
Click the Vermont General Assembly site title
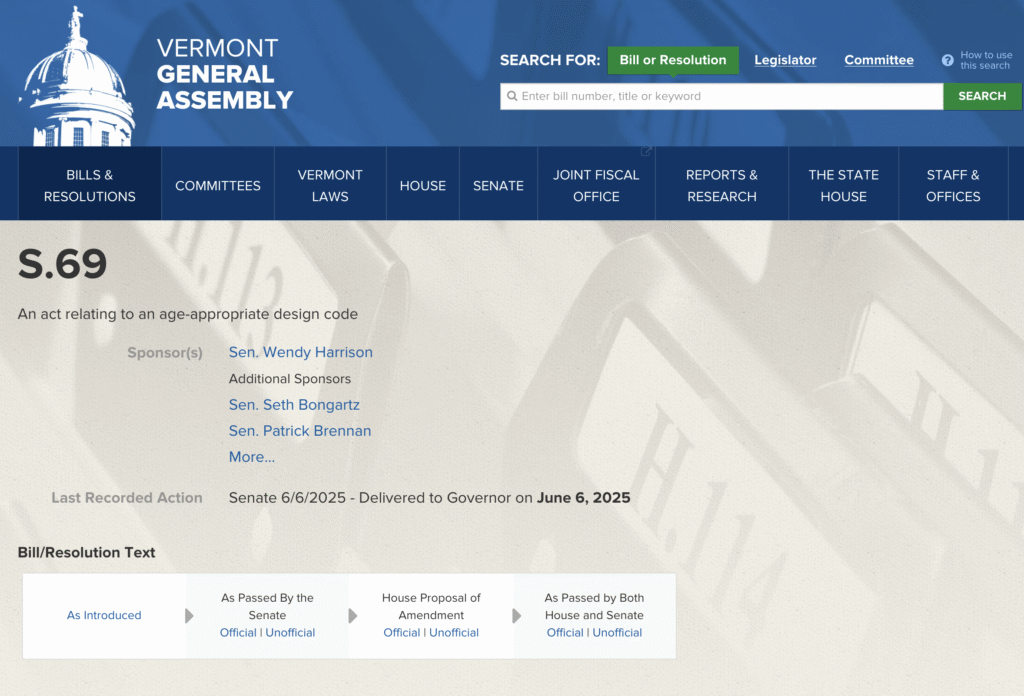225,74
